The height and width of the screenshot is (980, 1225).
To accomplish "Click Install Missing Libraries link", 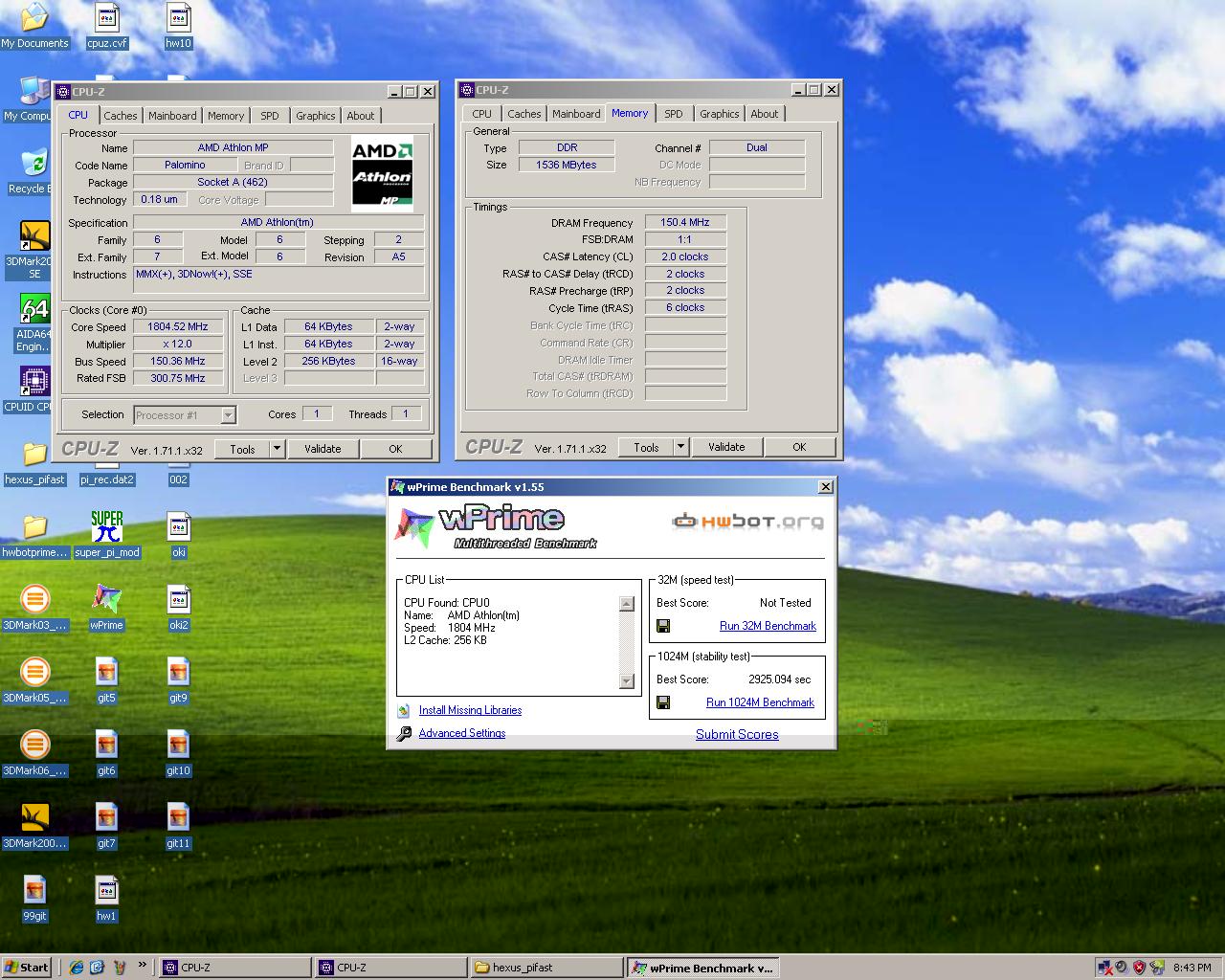I will point(470,710).
